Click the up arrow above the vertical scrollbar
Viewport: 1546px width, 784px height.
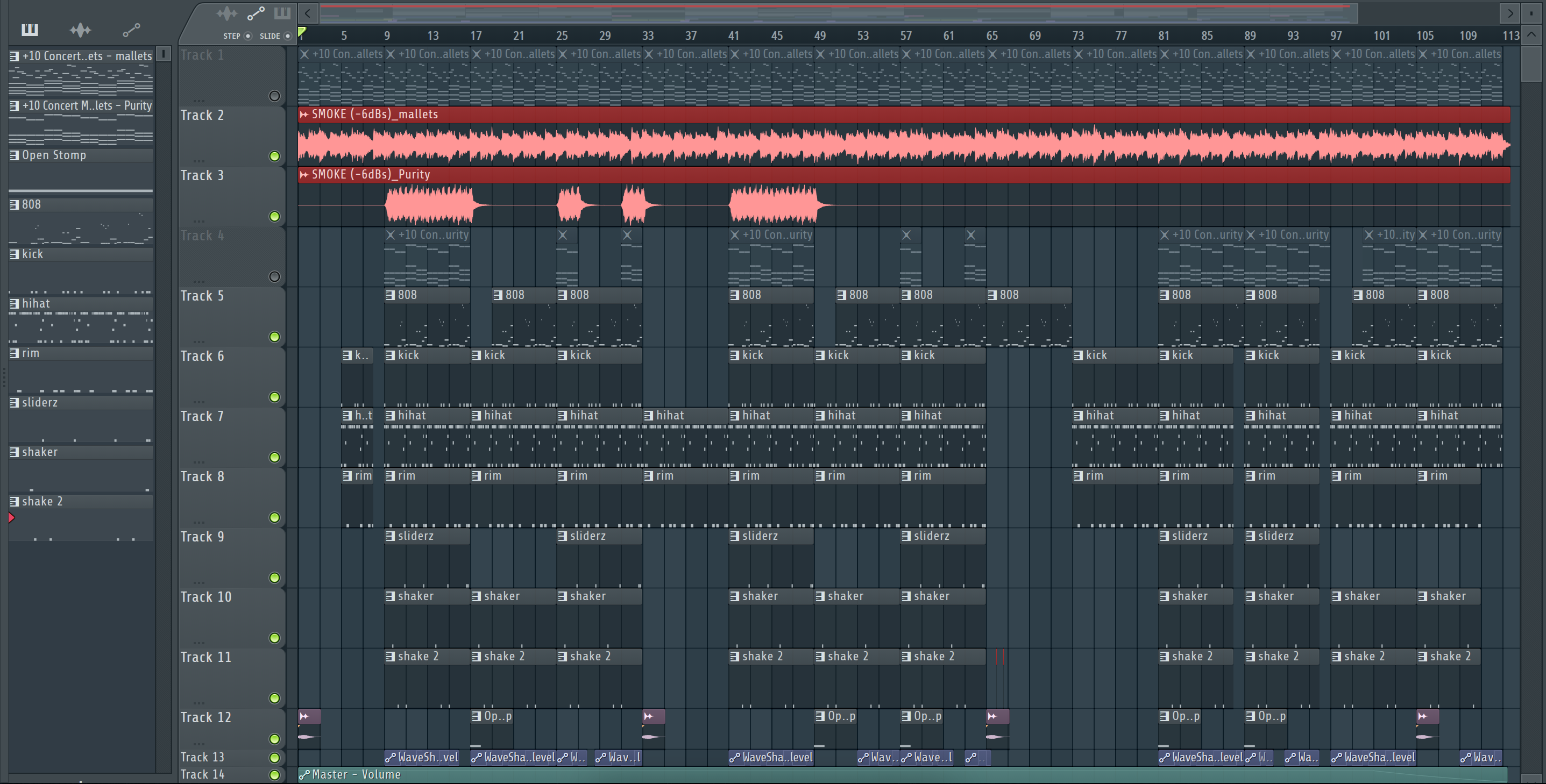click(x=1531, y=35)
